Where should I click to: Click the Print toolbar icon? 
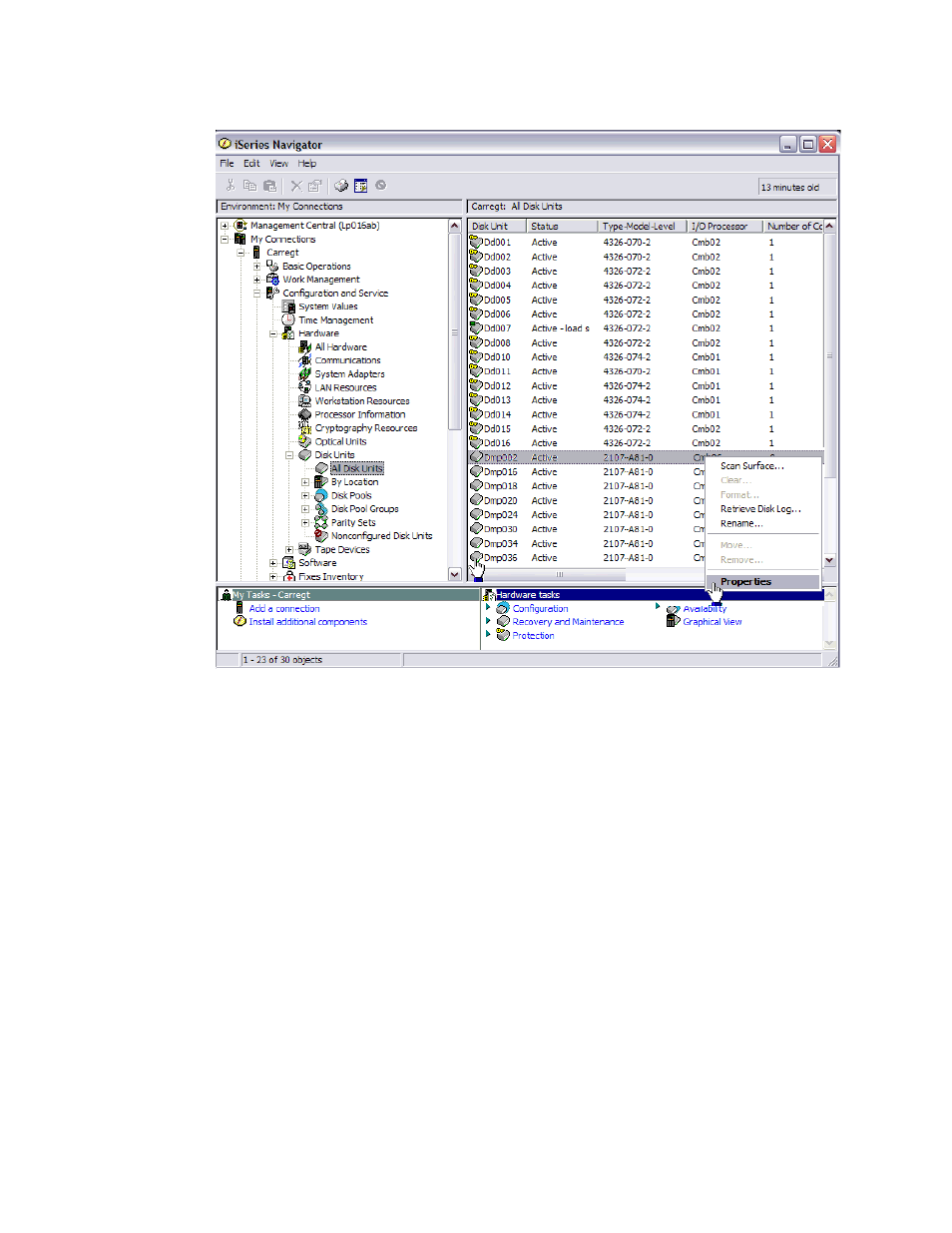click(341, 186)
